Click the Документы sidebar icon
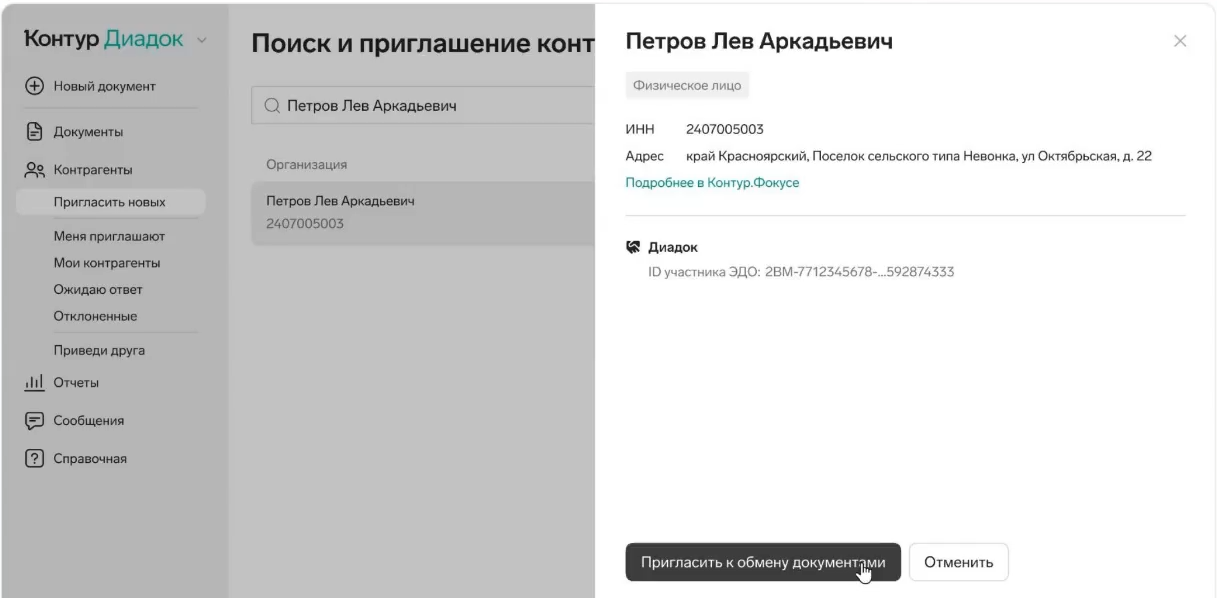Image resolution: width=1217 pixels, height=598 pixels. click(x=33, y=131)
